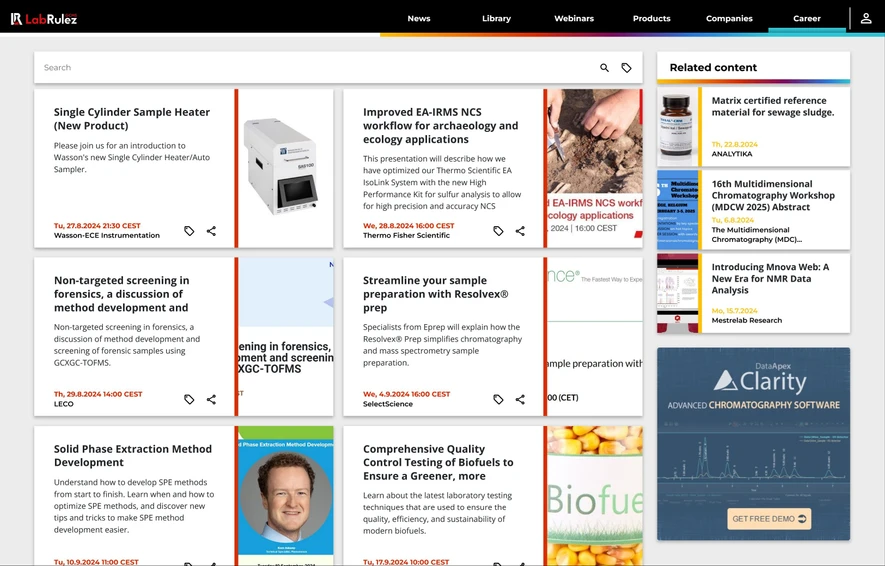Click ANALYTIKA company name
885x566 pixels.
tap(731, 153)
